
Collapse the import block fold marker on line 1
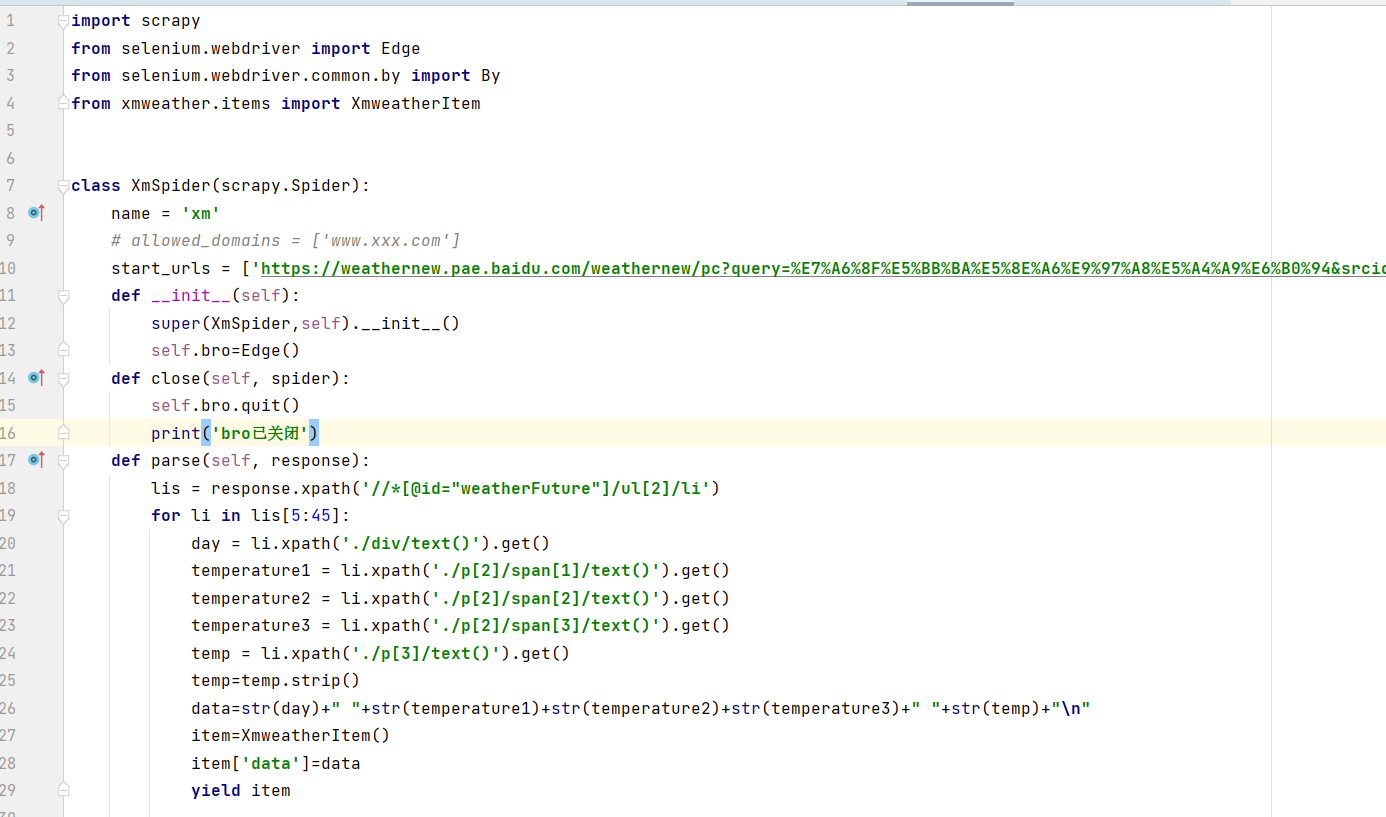click(64, 20)
